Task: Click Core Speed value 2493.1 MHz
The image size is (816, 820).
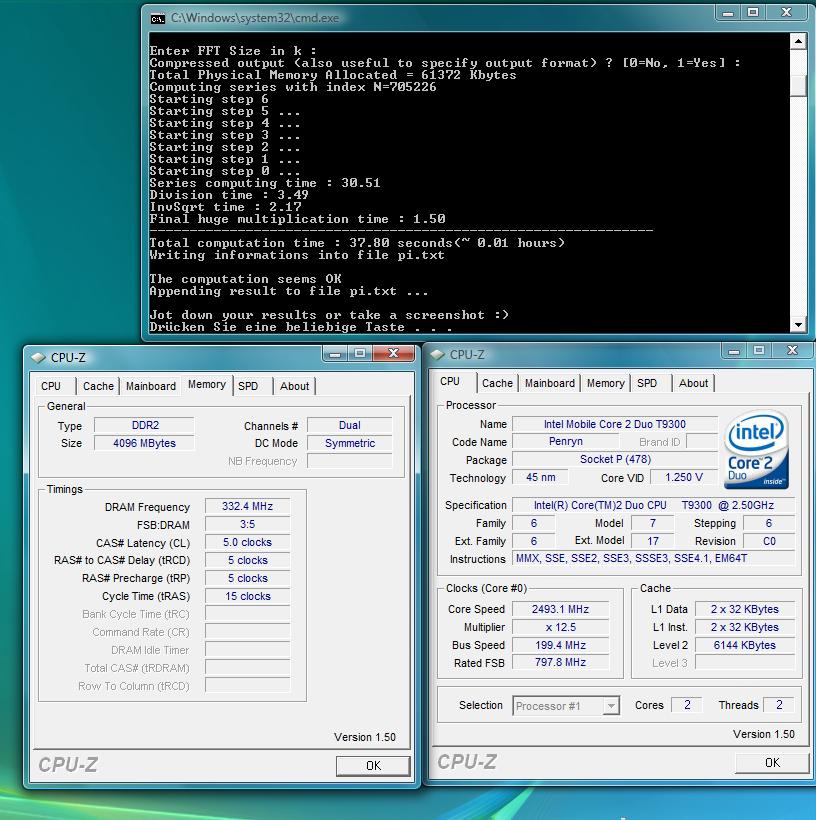Action: coord(560,609)
